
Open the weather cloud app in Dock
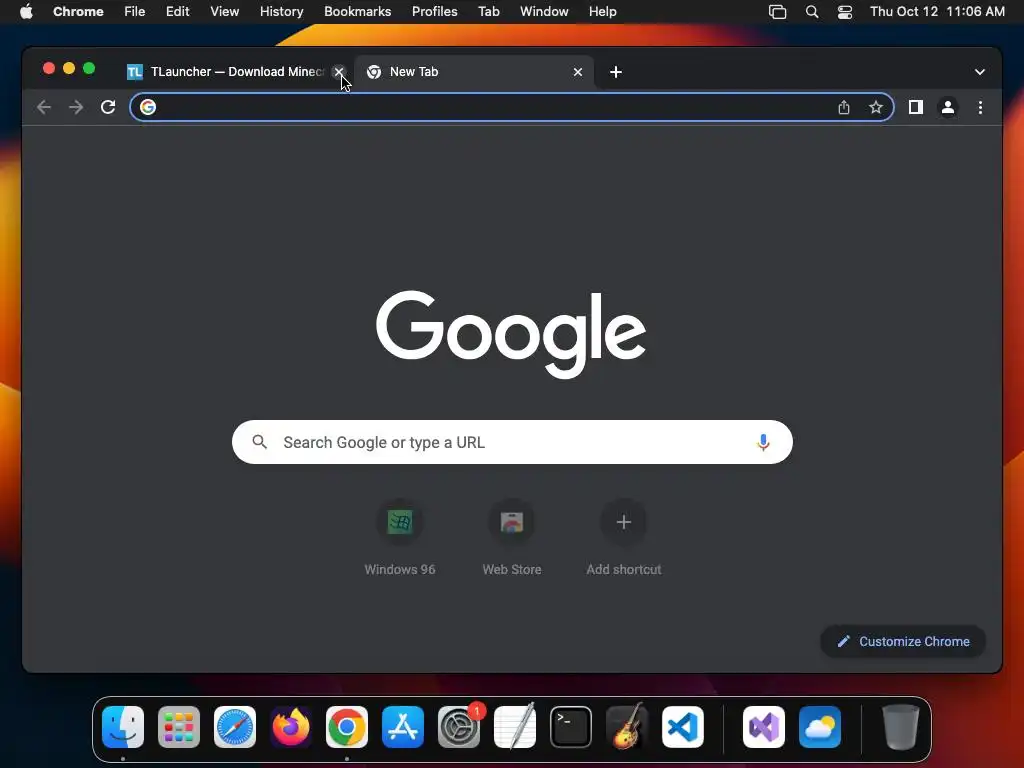coord(820,727)
